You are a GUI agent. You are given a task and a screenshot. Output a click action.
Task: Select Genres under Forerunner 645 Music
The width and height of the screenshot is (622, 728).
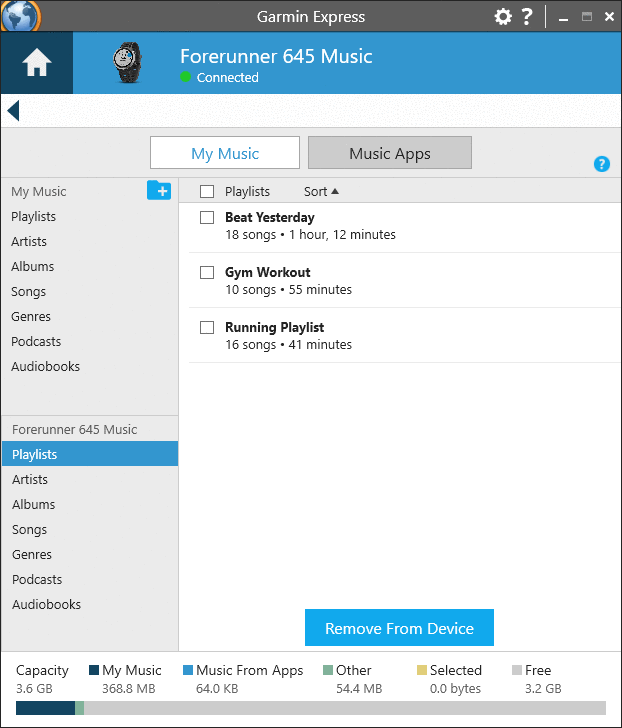(x=32, y=554)
